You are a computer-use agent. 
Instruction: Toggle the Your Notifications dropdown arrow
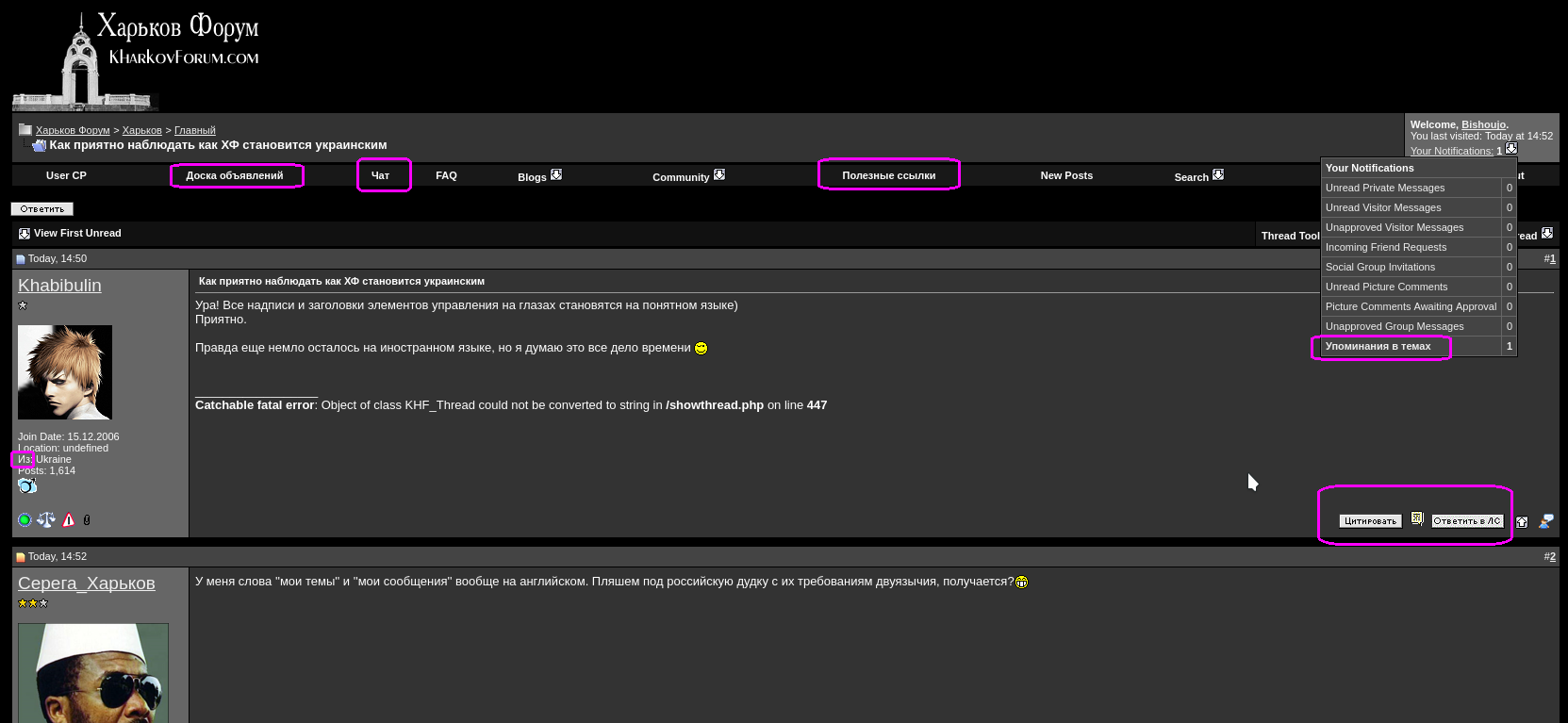pyautogui.click(x=1511, y=149)
